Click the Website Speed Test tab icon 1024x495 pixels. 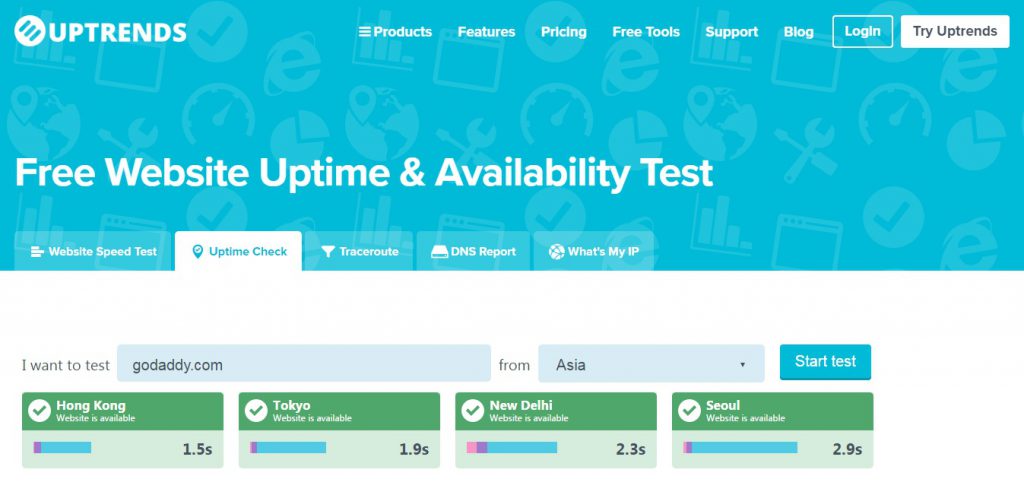(x=38, y=251)
